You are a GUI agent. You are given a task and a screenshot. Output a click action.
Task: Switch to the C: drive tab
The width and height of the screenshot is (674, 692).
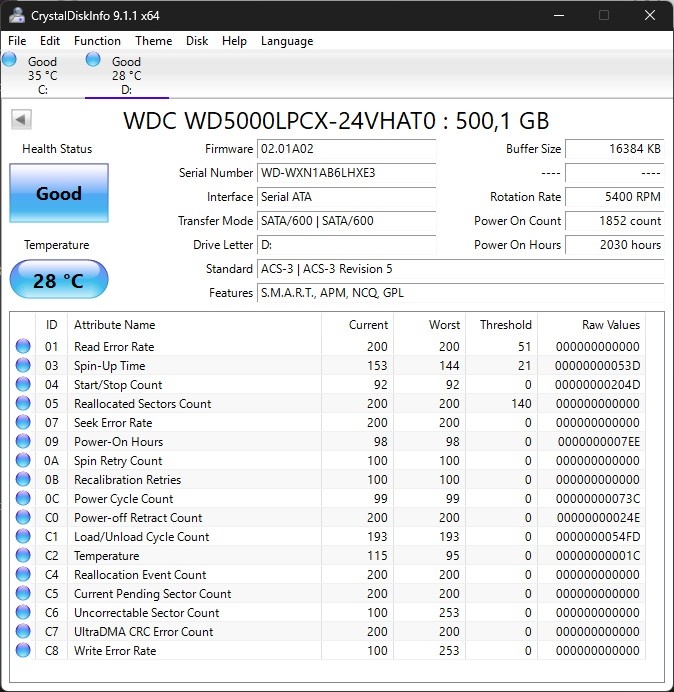pyautogui.click(x=42, y=75)
